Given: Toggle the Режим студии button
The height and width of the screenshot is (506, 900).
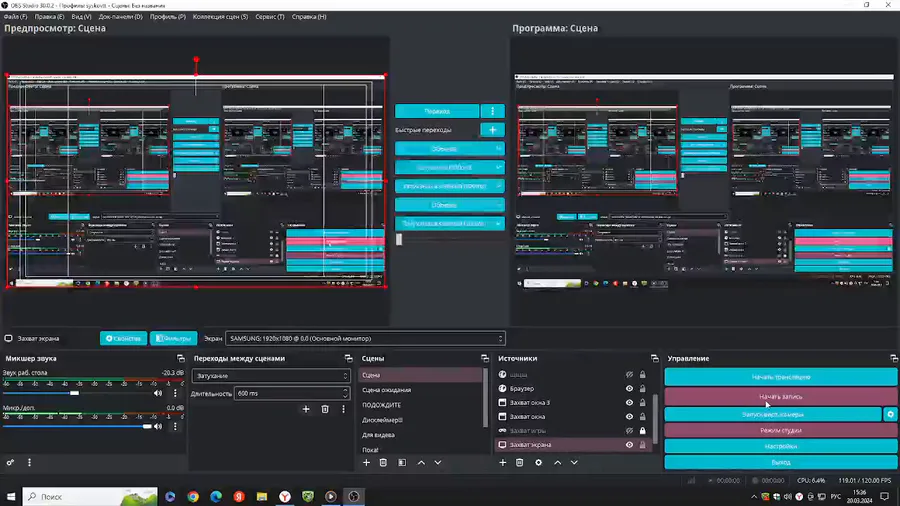Looking at the screenshot, I should tap(781, 430).
